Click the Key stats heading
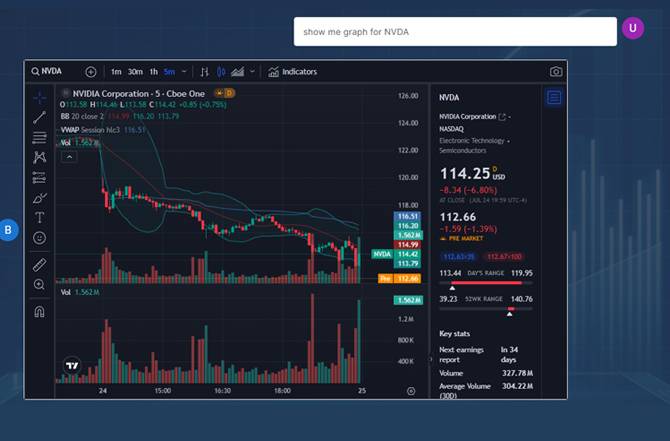The height and width of the screenshot is (441, 670). point(455,334)
